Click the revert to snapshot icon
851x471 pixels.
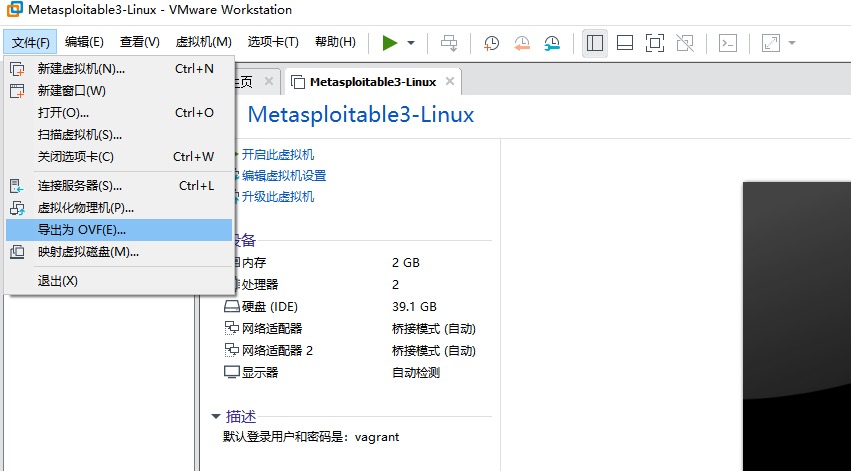pyautogui.click(x=522, y=43)
